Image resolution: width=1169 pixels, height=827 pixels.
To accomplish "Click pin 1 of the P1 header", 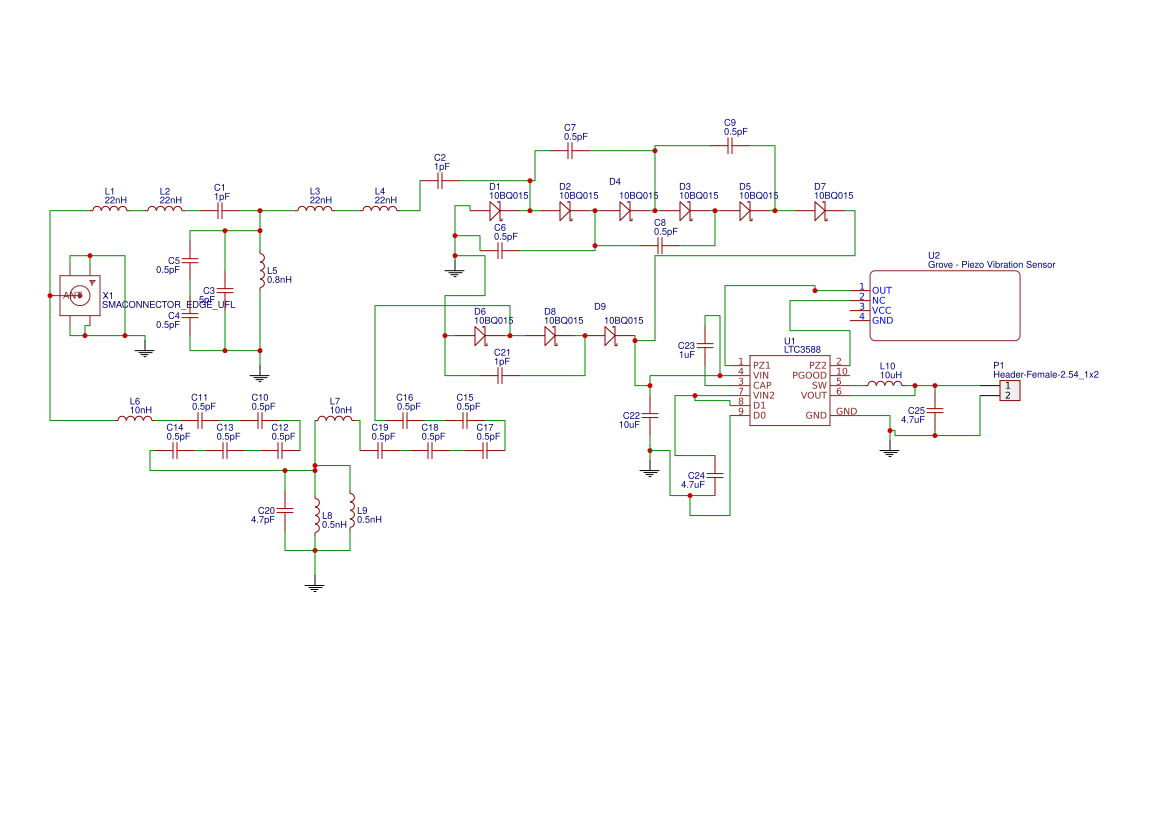I will [1008, 385].
